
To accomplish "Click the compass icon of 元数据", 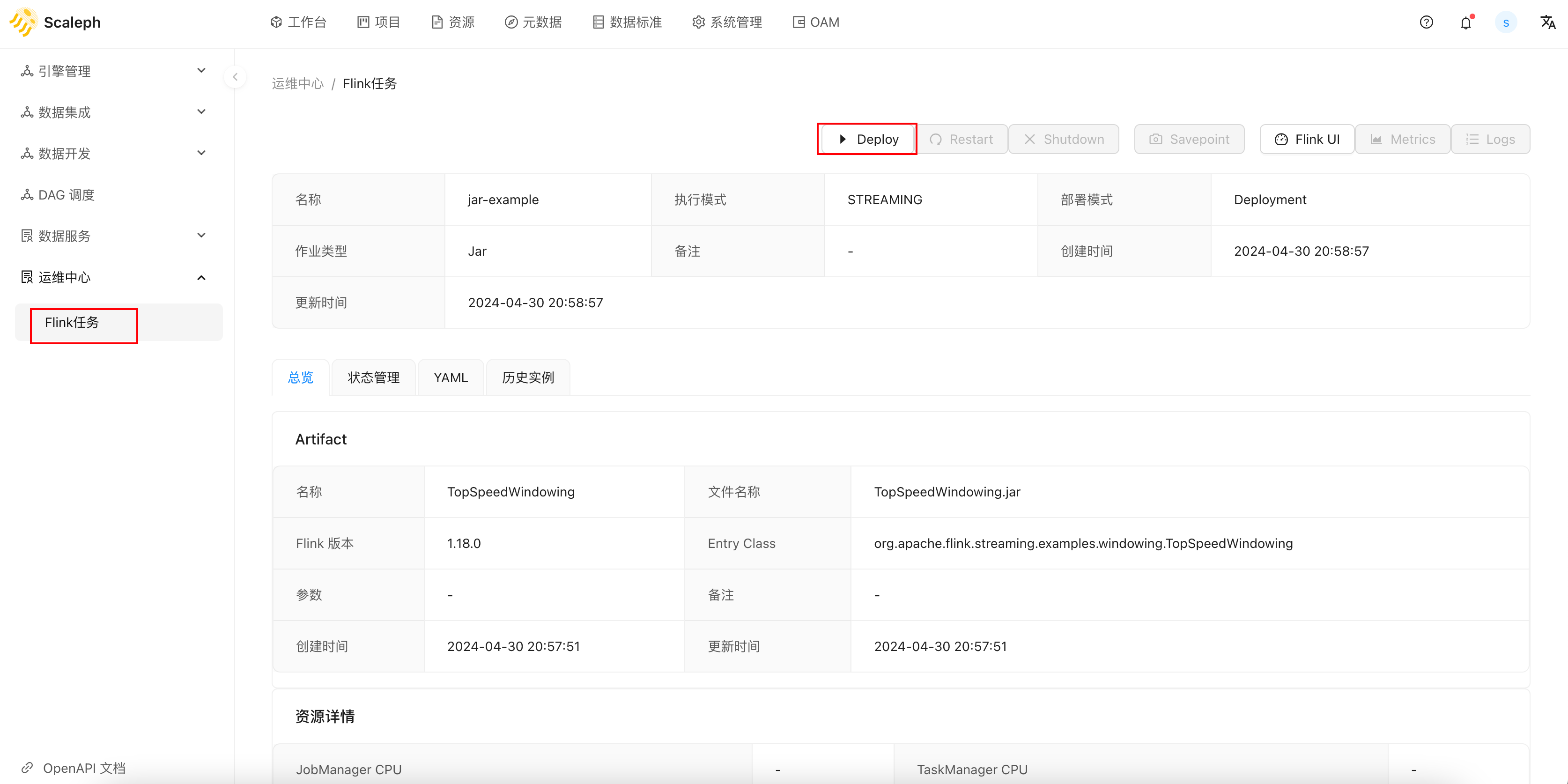I will 511,22.
